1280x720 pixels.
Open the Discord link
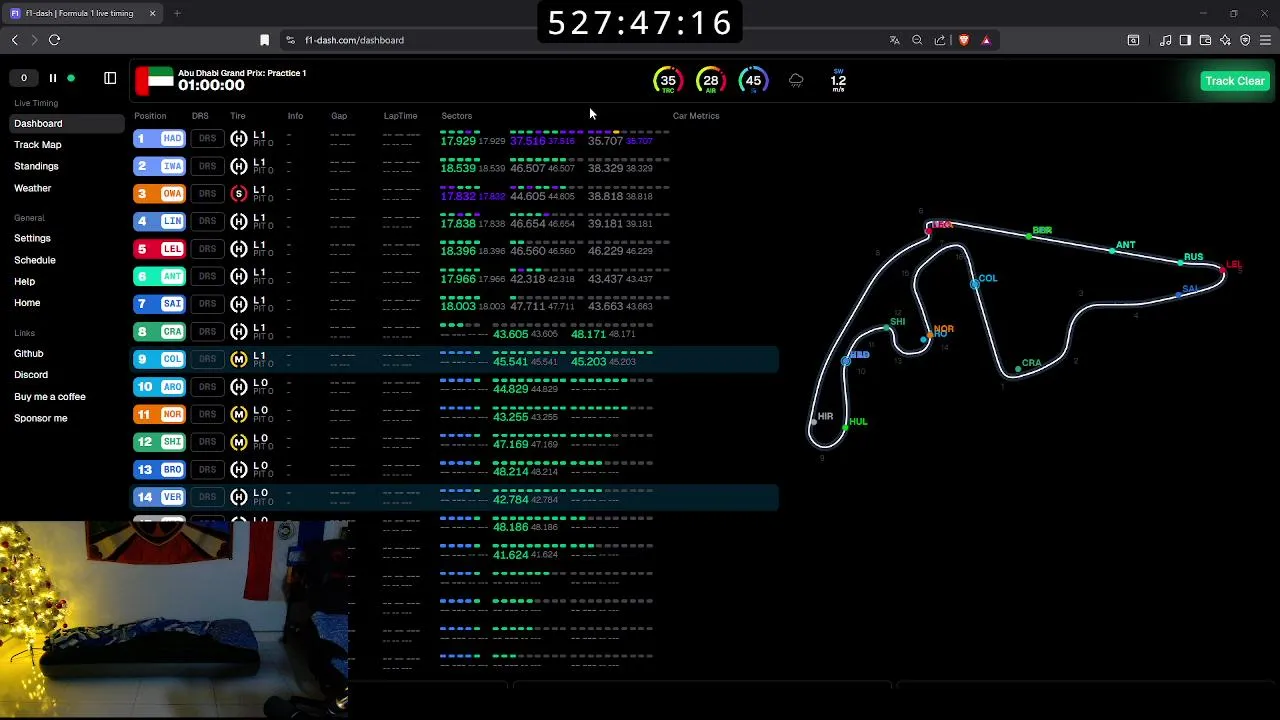[31, 375]
